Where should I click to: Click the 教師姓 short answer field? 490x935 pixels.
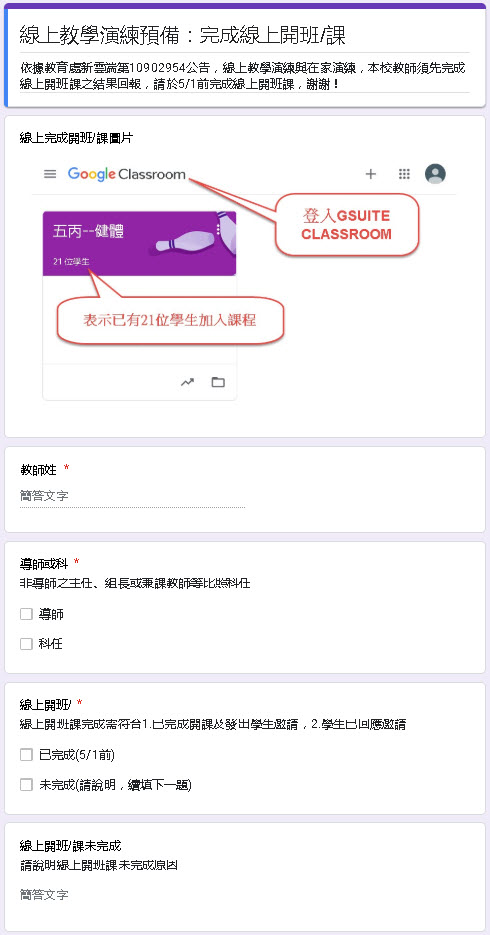[132, 496]
